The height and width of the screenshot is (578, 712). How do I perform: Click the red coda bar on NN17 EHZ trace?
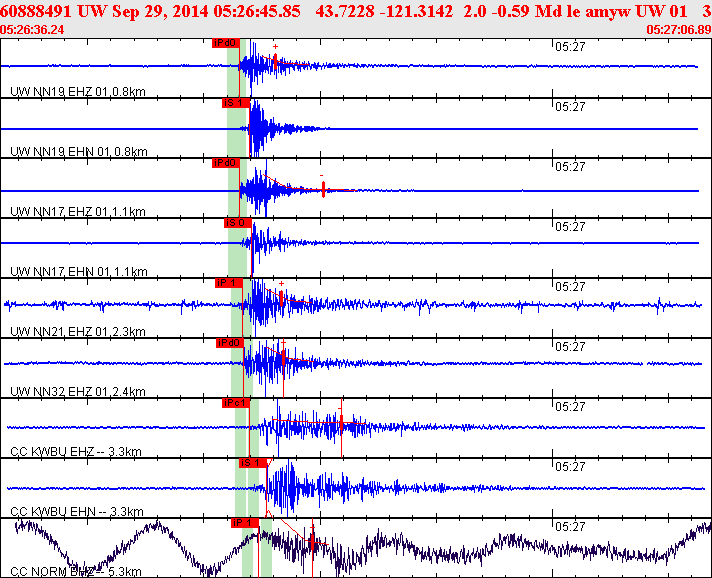pos(323,189)
